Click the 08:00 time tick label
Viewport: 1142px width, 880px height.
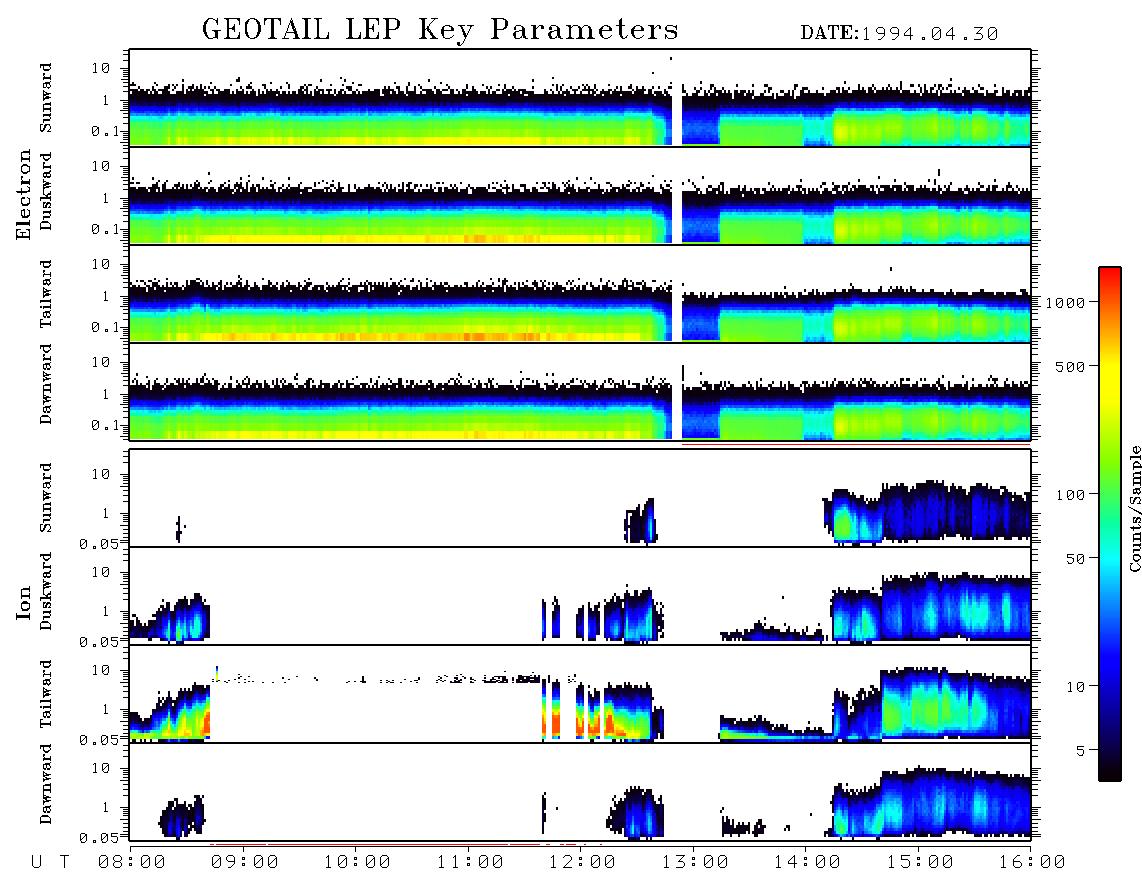click(132, 862)
